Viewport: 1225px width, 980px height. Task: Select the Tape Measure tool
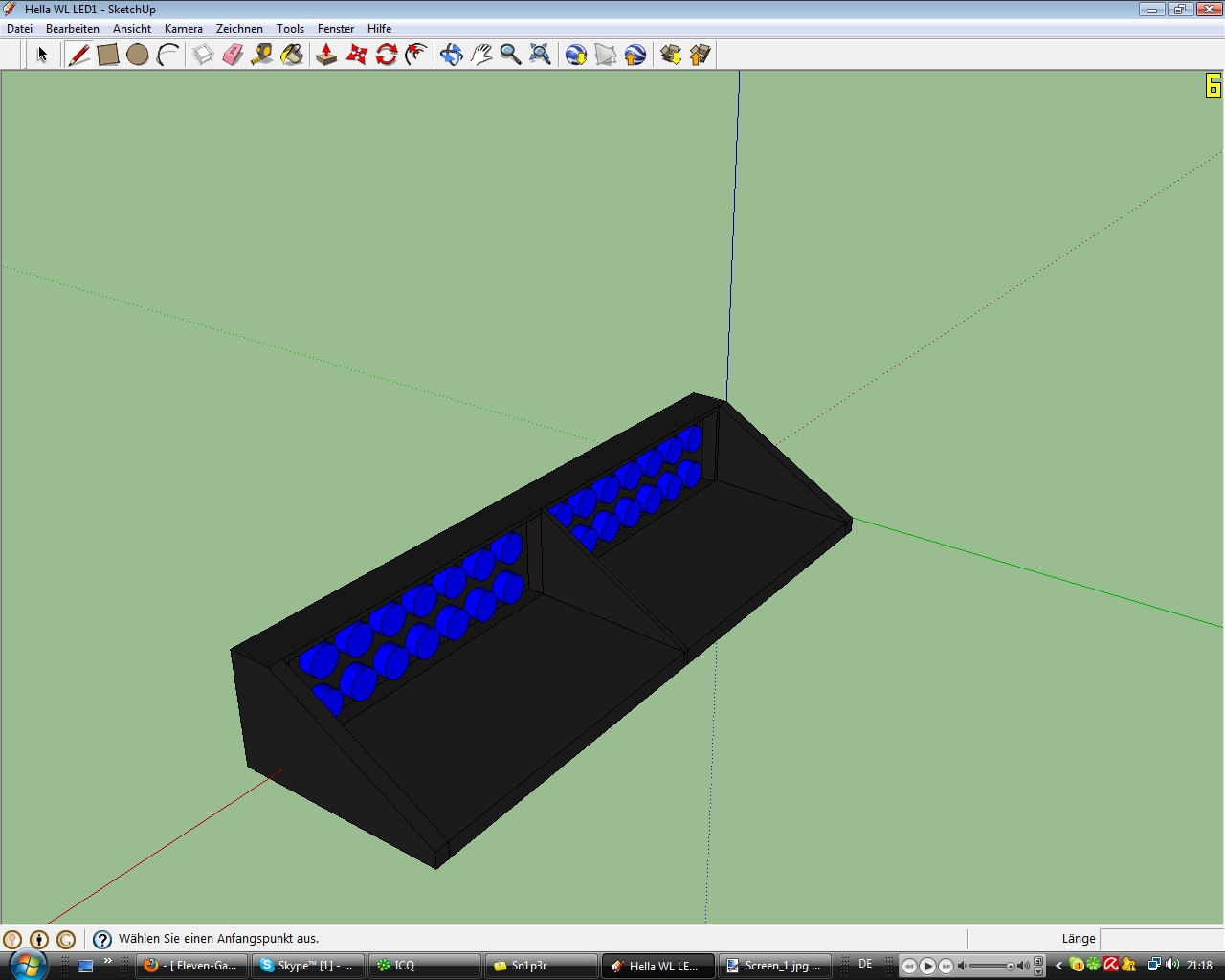[x=262, y=55]
